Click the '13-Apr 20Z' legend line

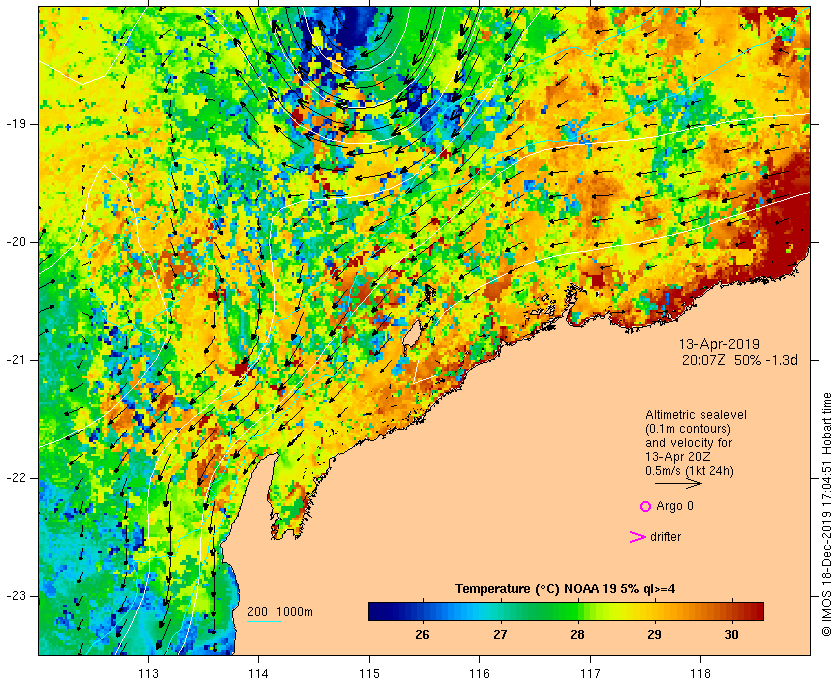[x=678, y=457]
